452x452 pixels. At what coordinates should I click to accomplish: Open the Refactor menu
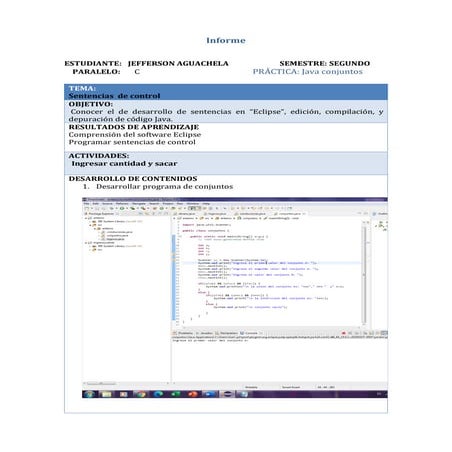tap(122, 204)
